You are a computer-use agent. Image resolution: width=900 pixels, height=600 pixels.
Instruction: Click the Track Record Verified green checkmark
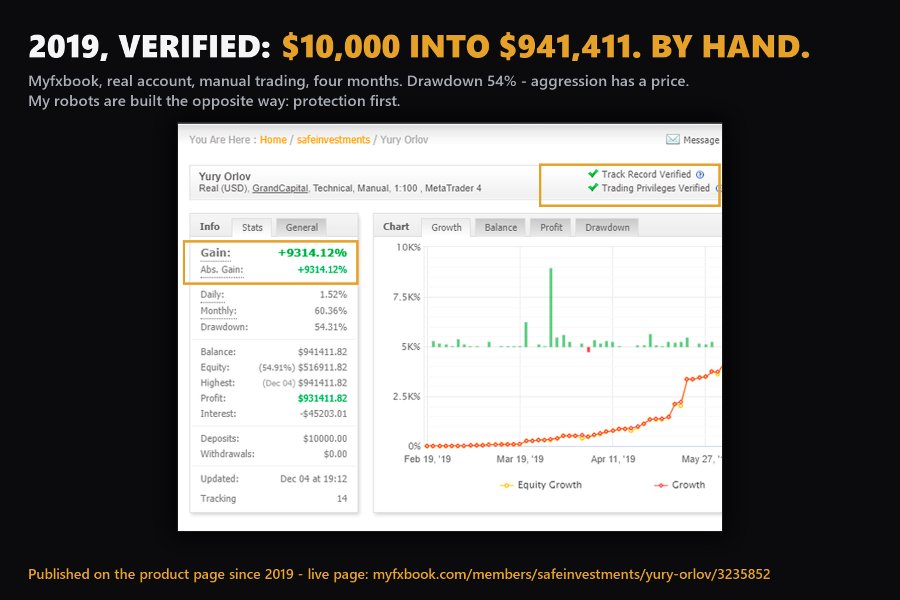[593, 173]
